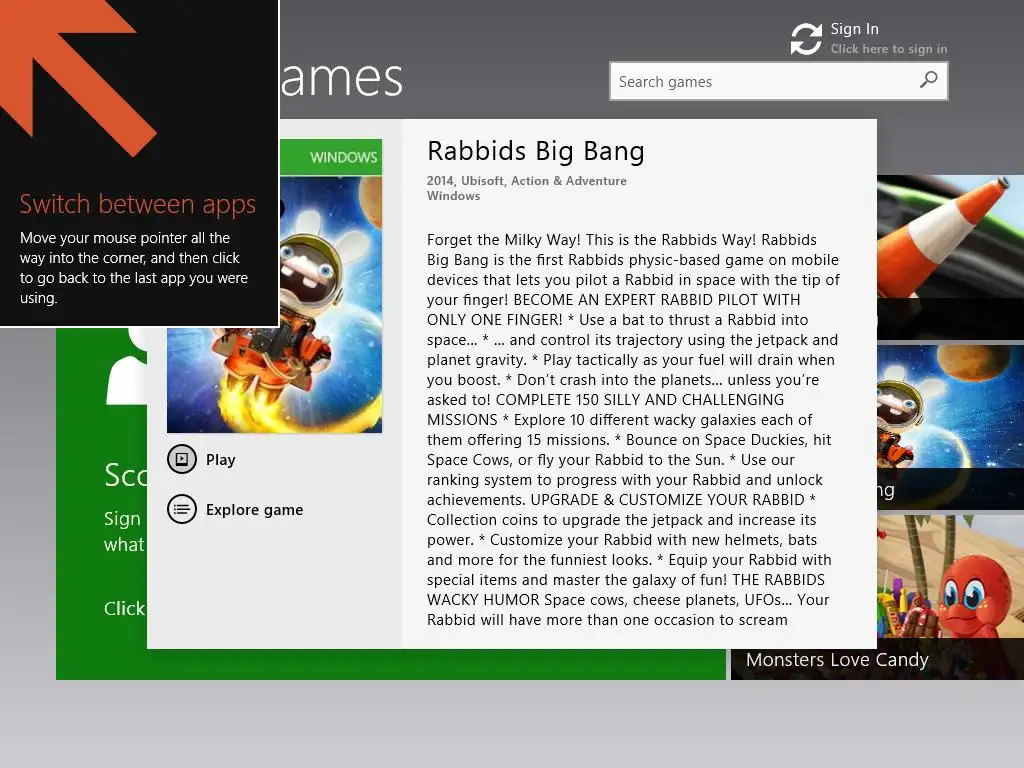Viewport: 1024px width, 768px height.
Task: Select the Play label under cover art
Action: pos(221,460)
